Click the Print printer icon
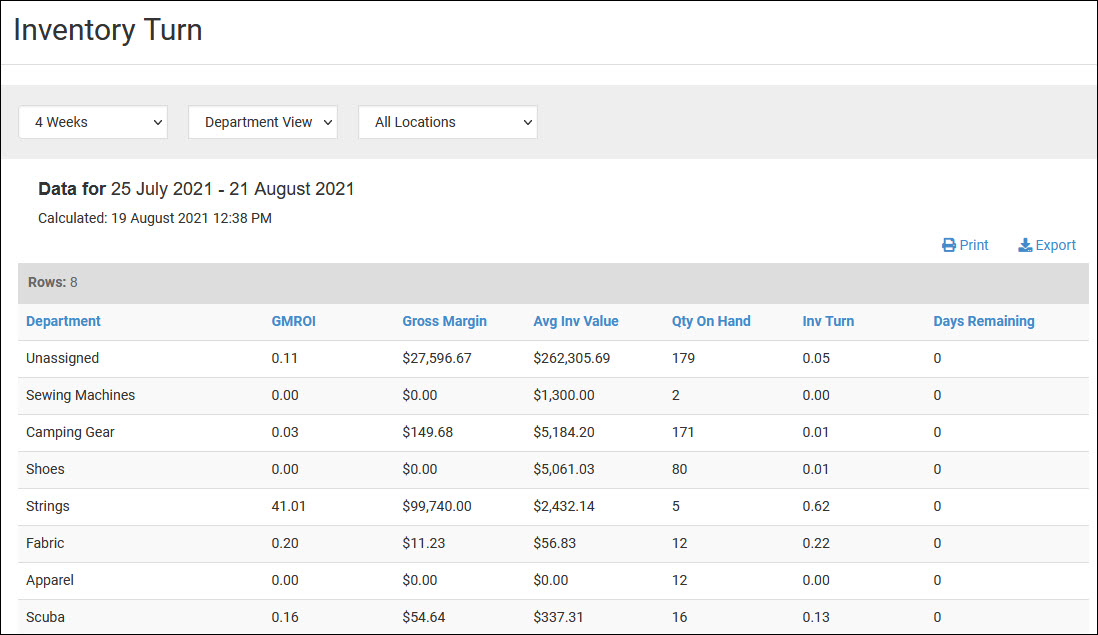 [949, 245]
